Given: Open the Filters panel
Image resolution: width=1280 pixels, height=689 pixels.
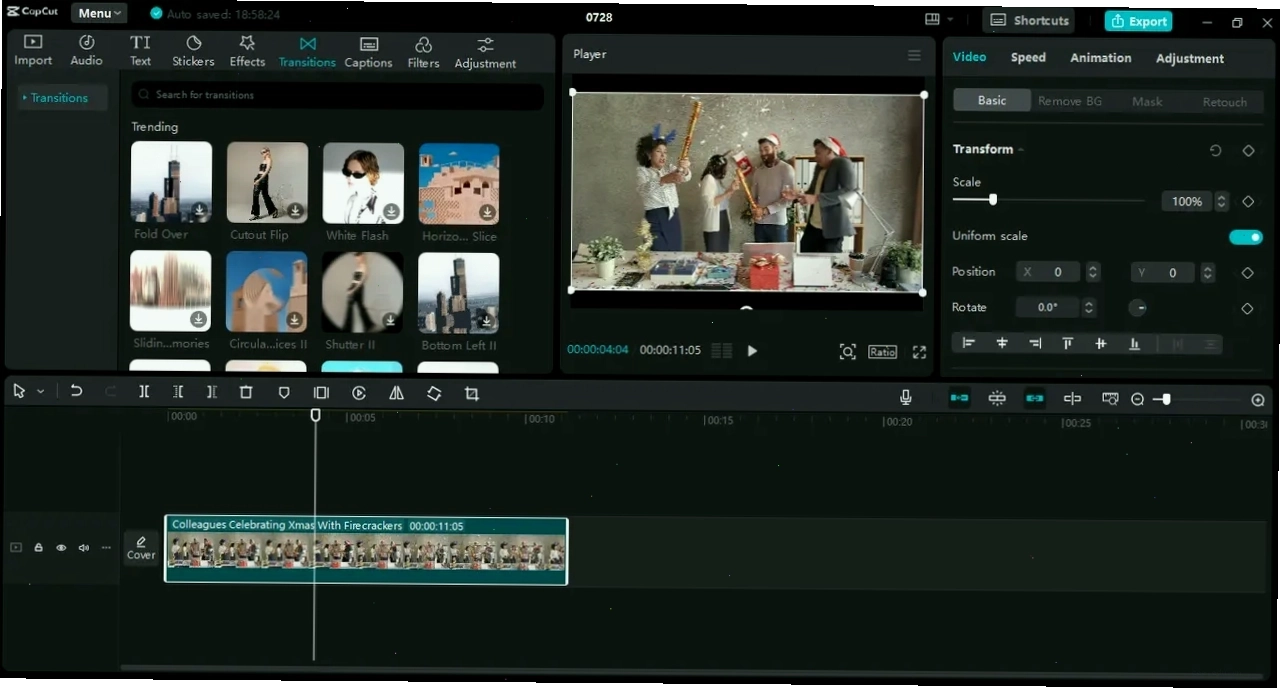Looking at the screenshot, I should coord(423,51).
